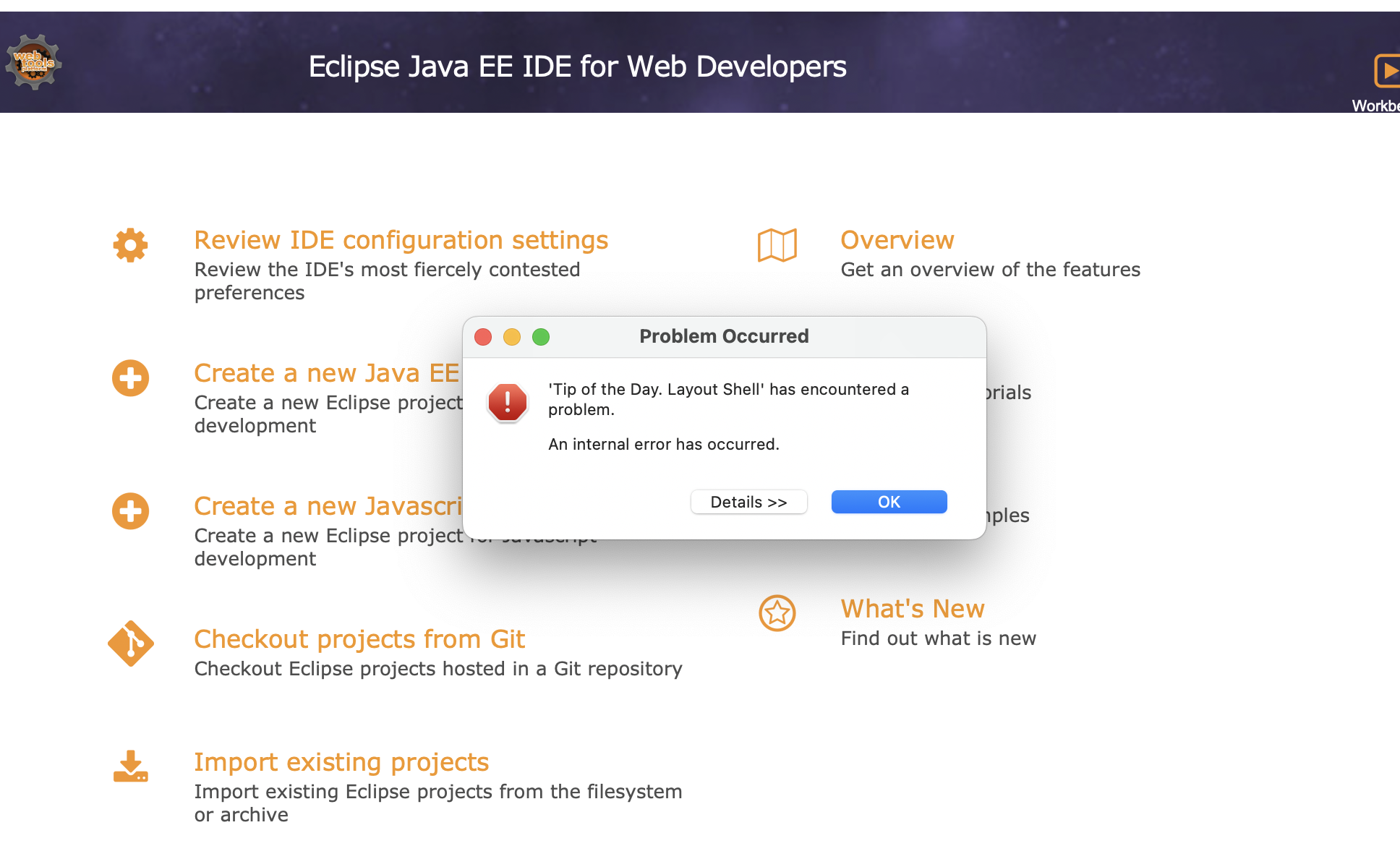Click 'Checkout Eclipse projects hosted in a Git repository'

click(438, 669)
